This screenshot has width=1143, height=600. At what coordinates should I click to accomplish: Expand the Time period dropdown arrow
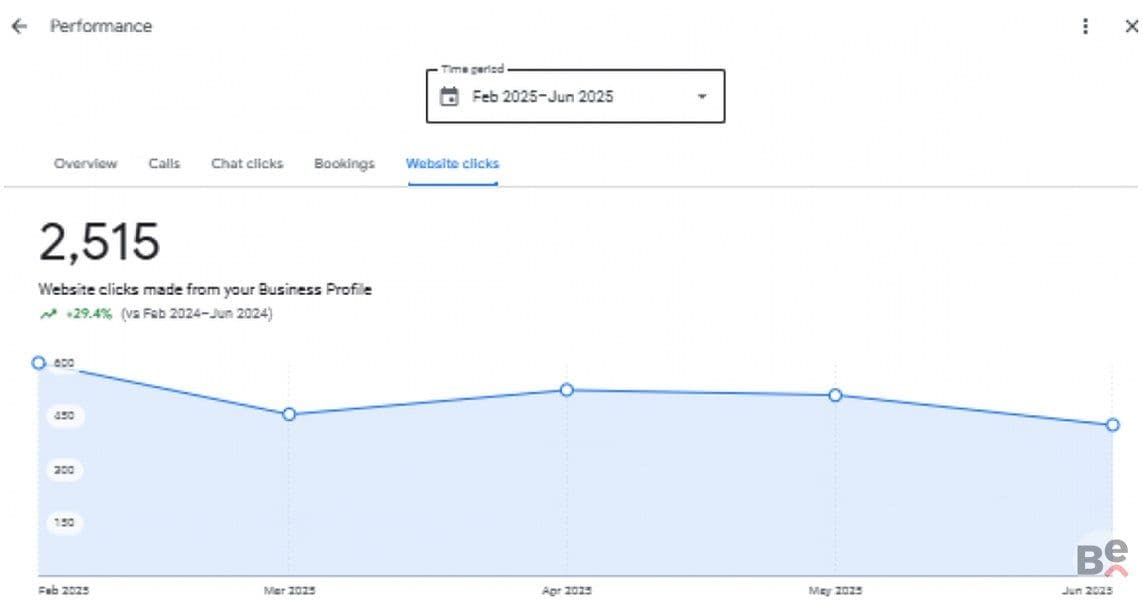pyautogui.click(x=702, y=96)
